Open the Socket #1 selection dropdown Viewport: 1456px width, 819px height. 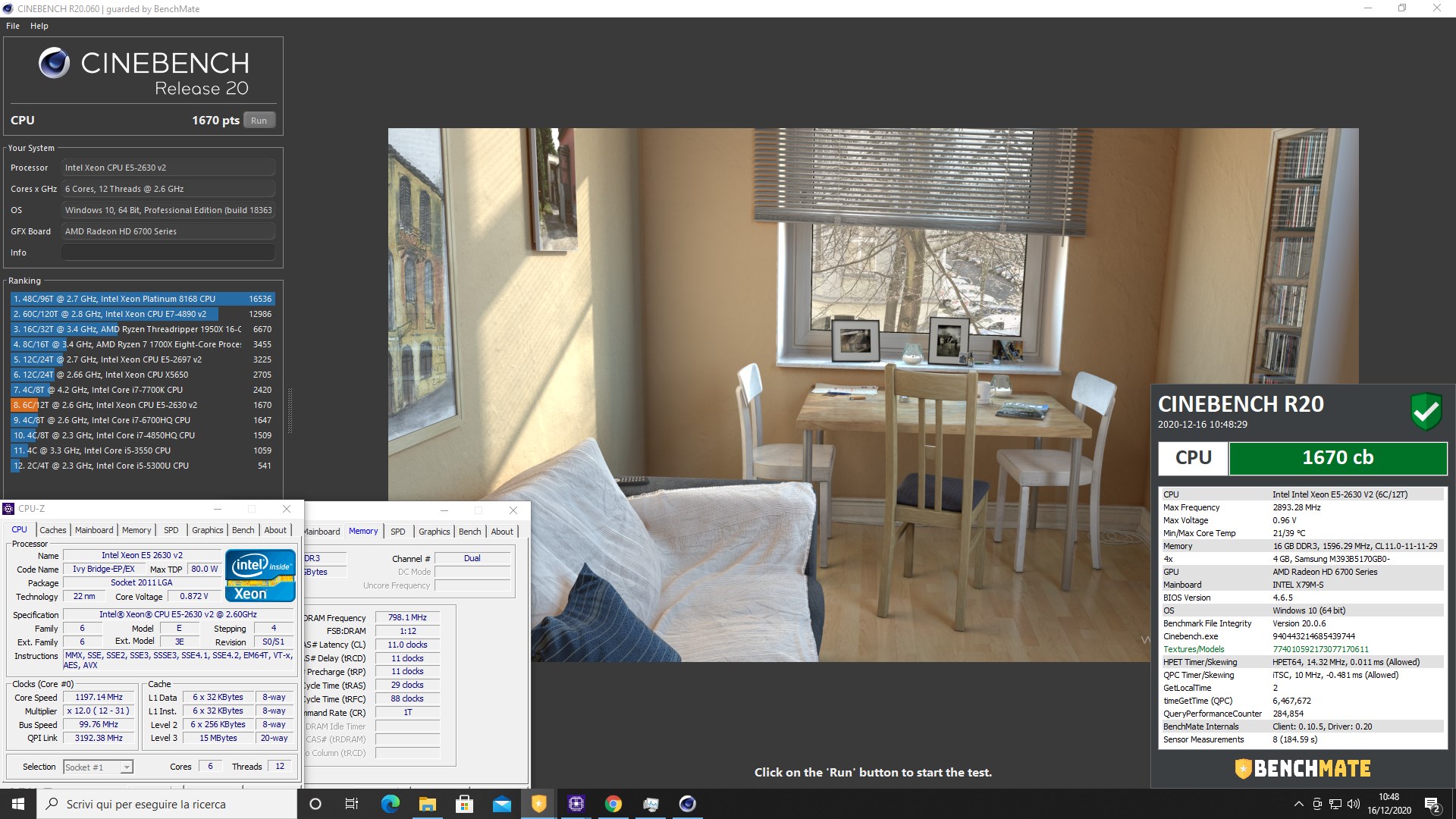click(99, 767)
